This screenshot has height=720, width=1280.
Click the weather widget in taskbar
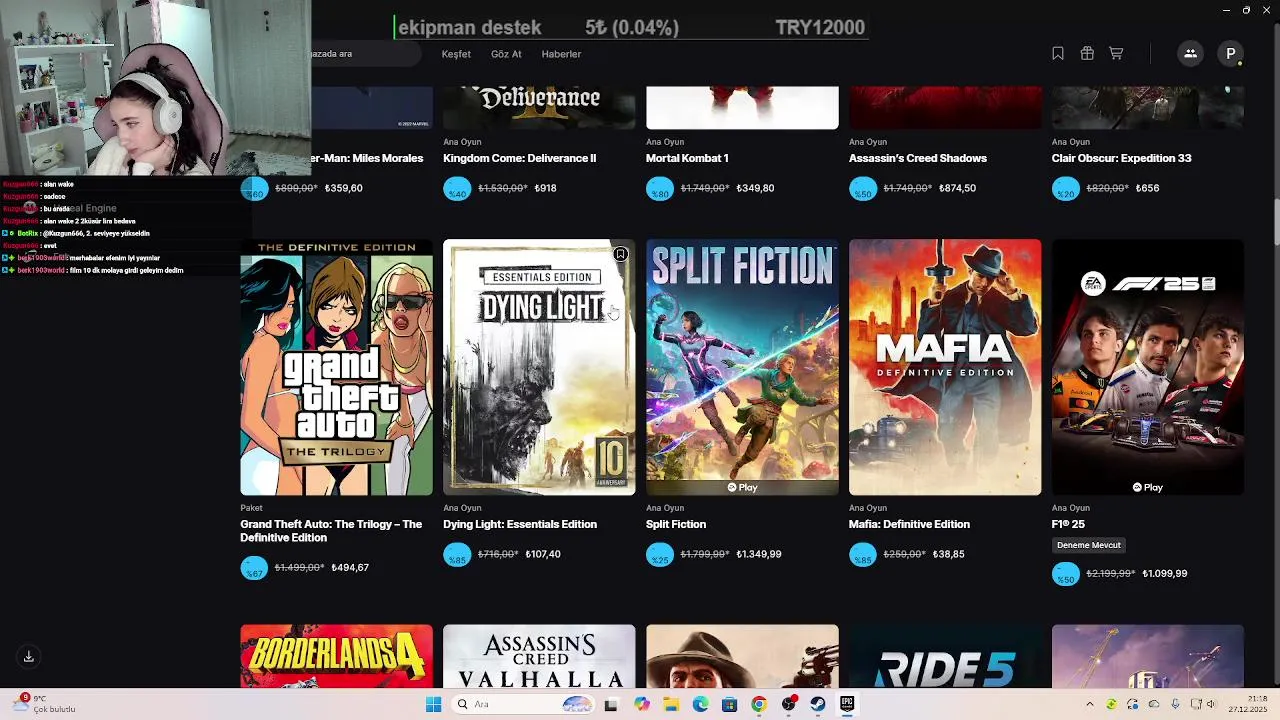[x=45, y=704]
